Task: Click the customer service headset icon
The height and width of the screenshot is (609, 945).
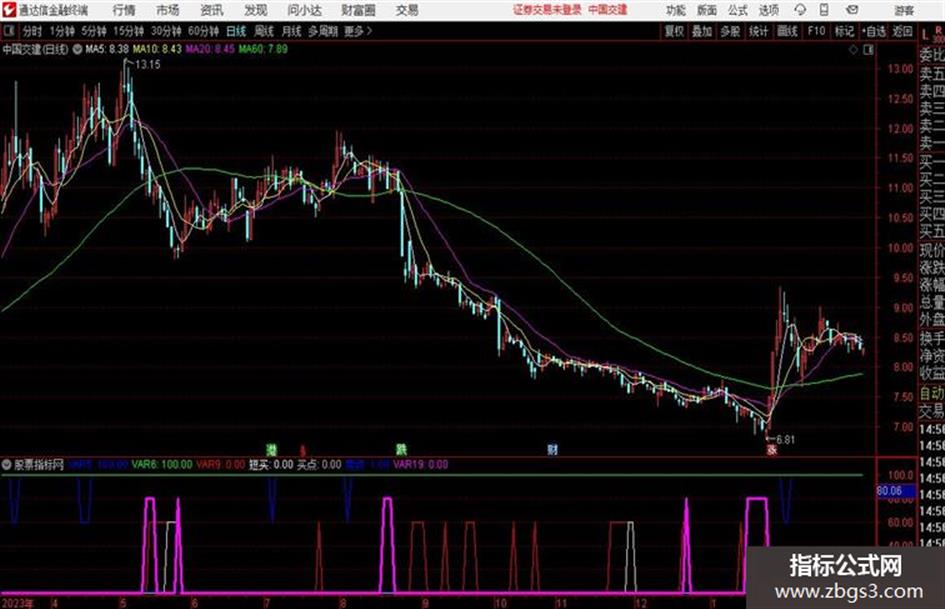Action: pos(800,10)
